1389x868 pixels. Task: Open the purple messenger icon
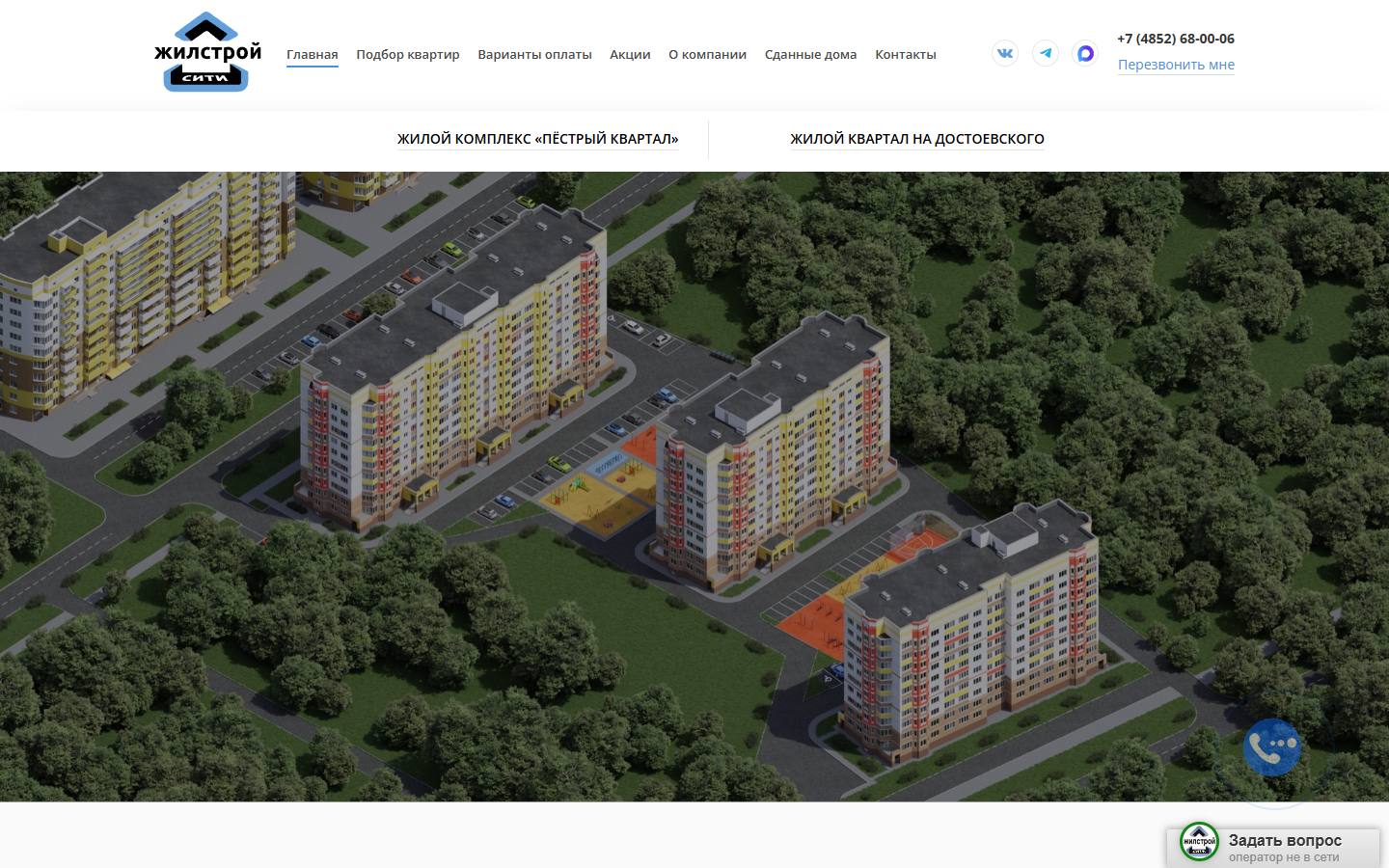(x=1085, y=53)
